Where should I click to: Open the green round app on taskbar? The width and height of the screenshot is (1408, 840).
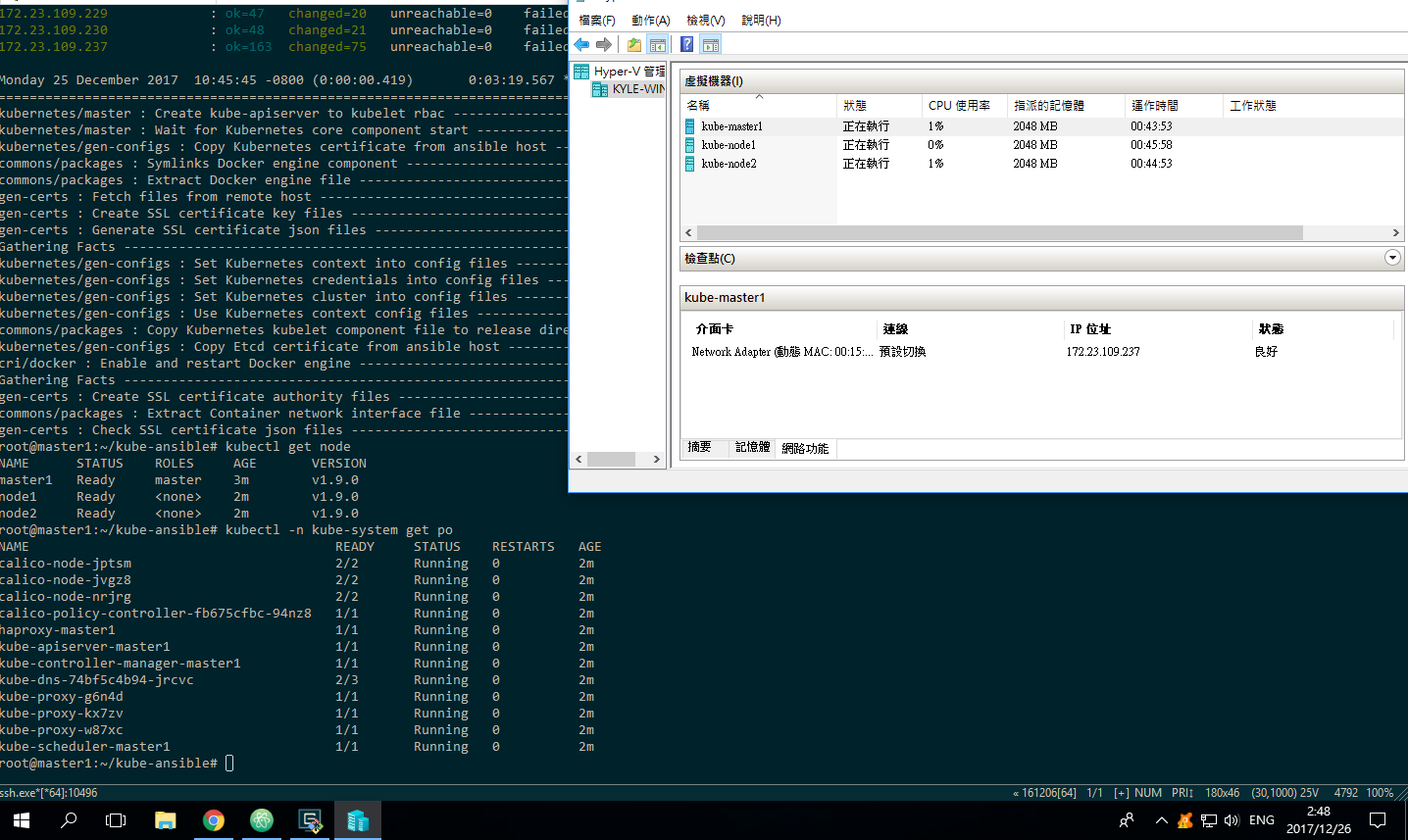point(261,820)
